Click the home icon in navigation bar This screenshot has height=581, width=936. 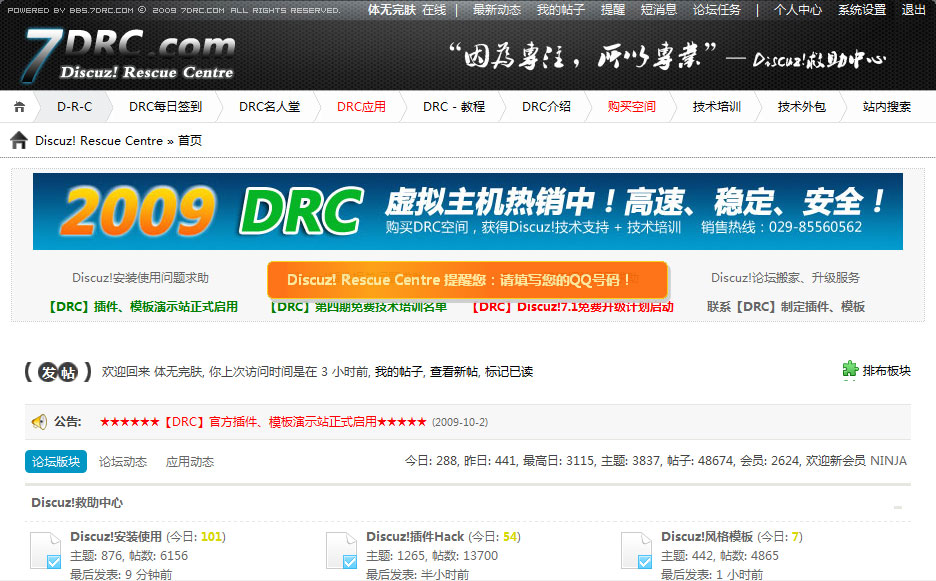pyautogui.click(x=20, y=107)
